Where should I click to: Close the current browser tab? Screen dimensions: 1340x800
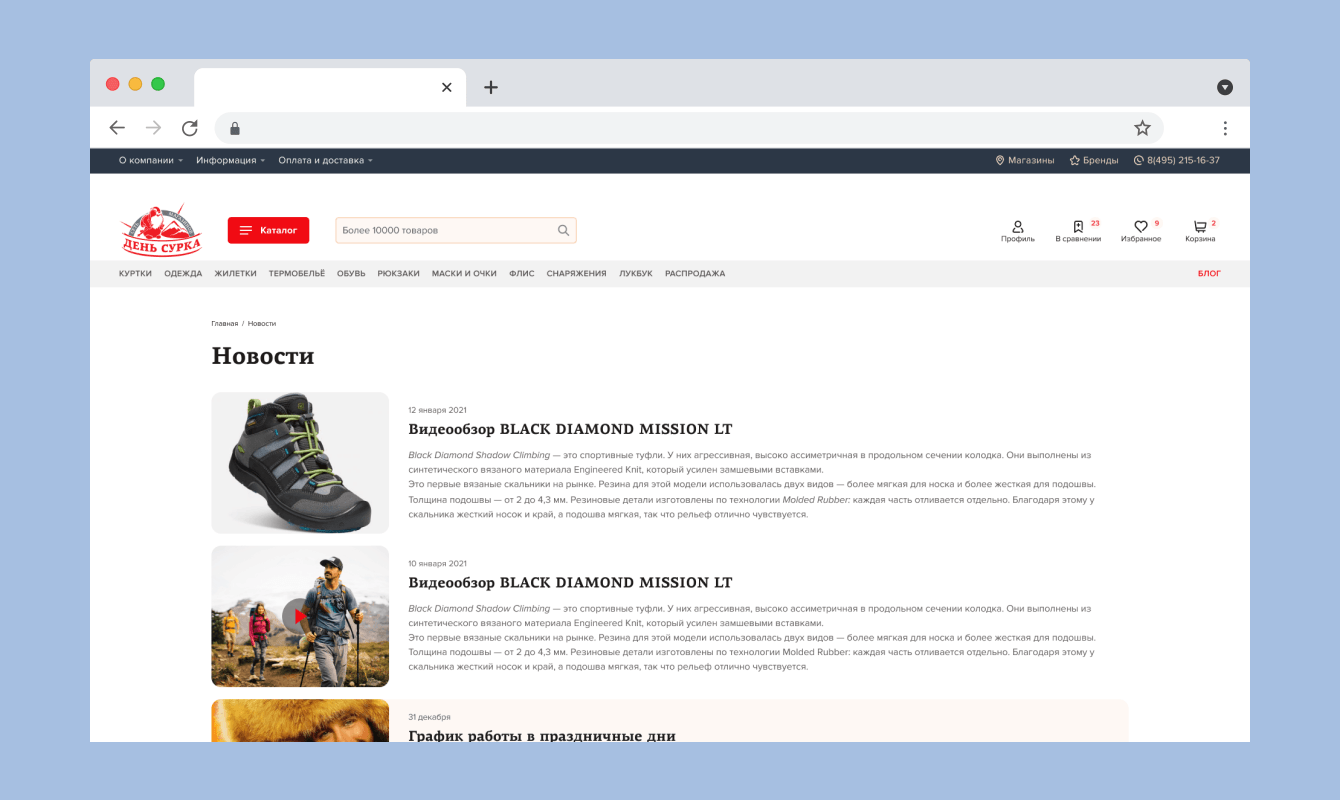pyautogui.click(x=447, y=87)
